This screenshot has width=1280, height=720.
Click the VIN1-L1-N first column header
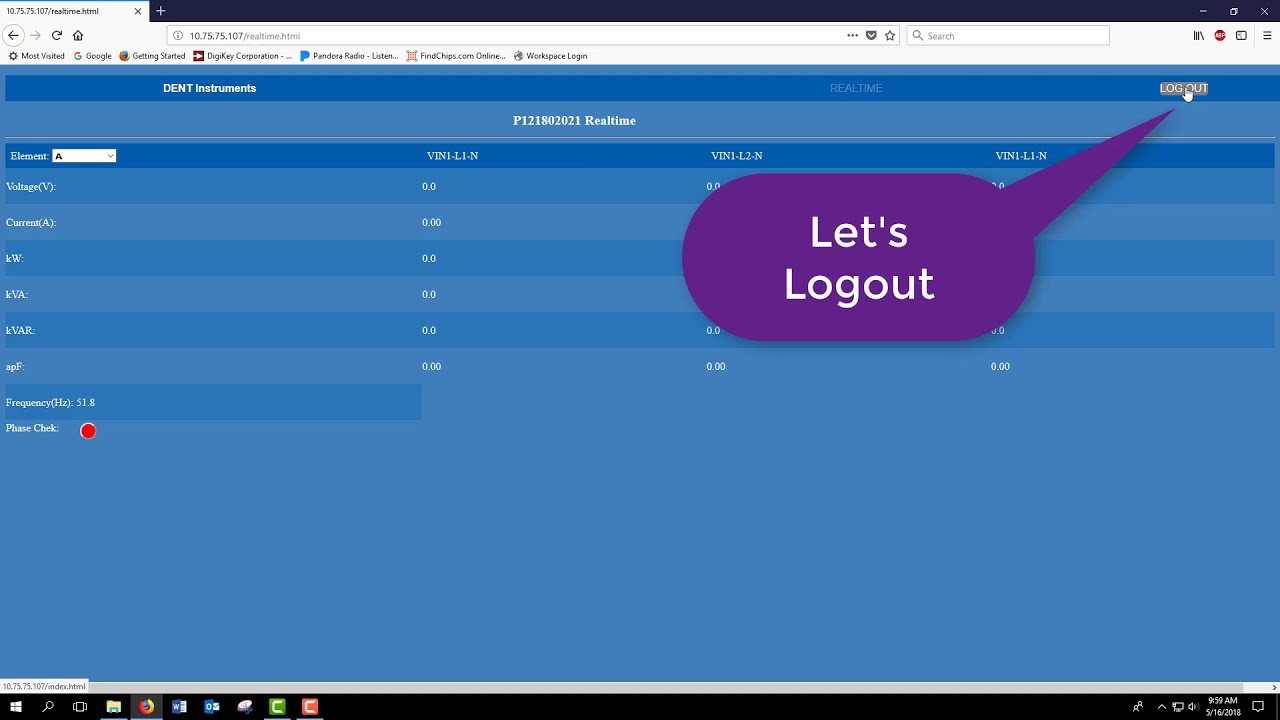click(x=452, y=156)
